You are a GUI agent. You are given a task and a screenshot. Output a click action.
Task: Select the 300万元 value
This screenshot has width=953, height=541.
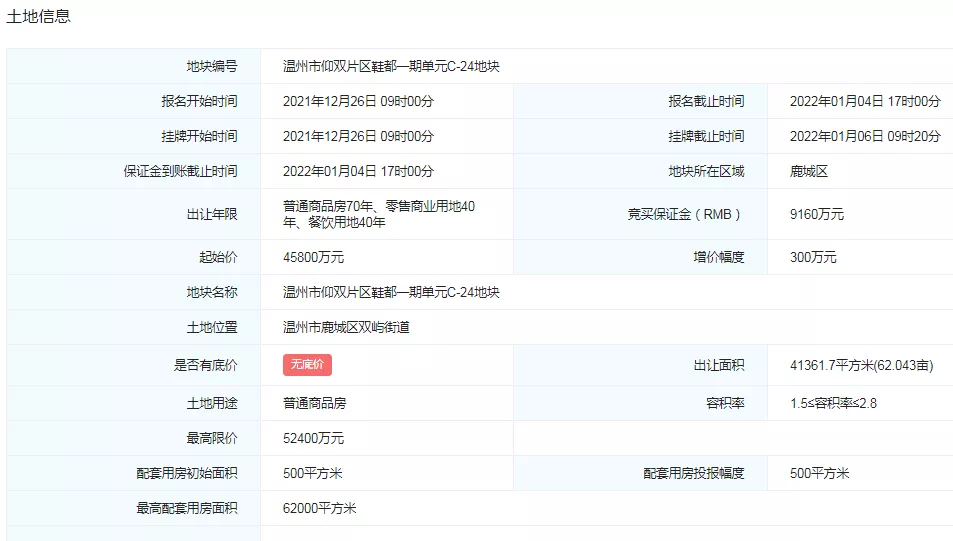[813, 257]
